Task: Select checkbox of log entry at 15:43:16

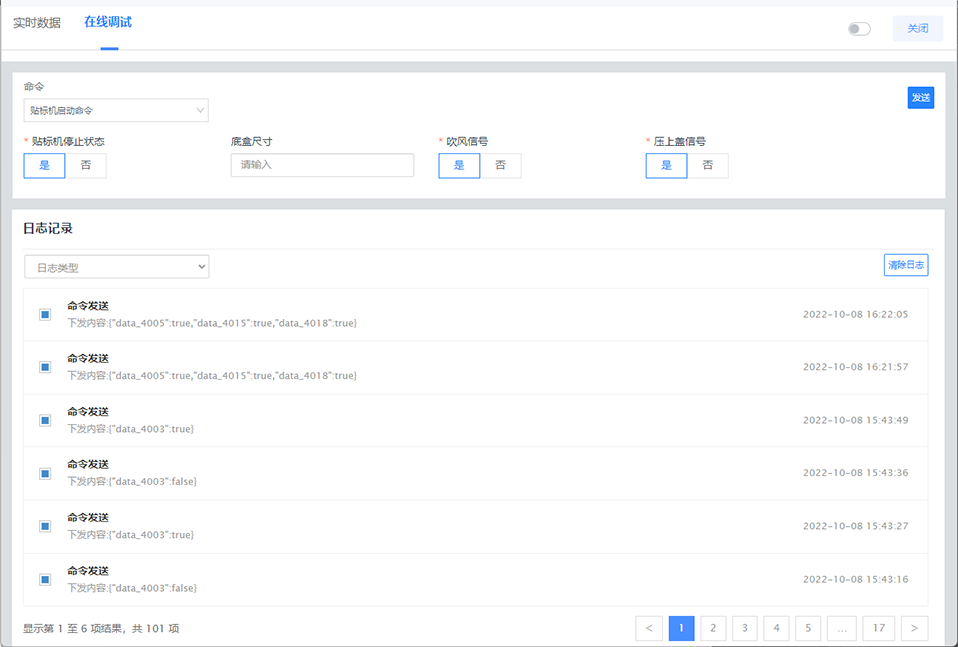Action: pyautogui.click(x=45, y=579)
